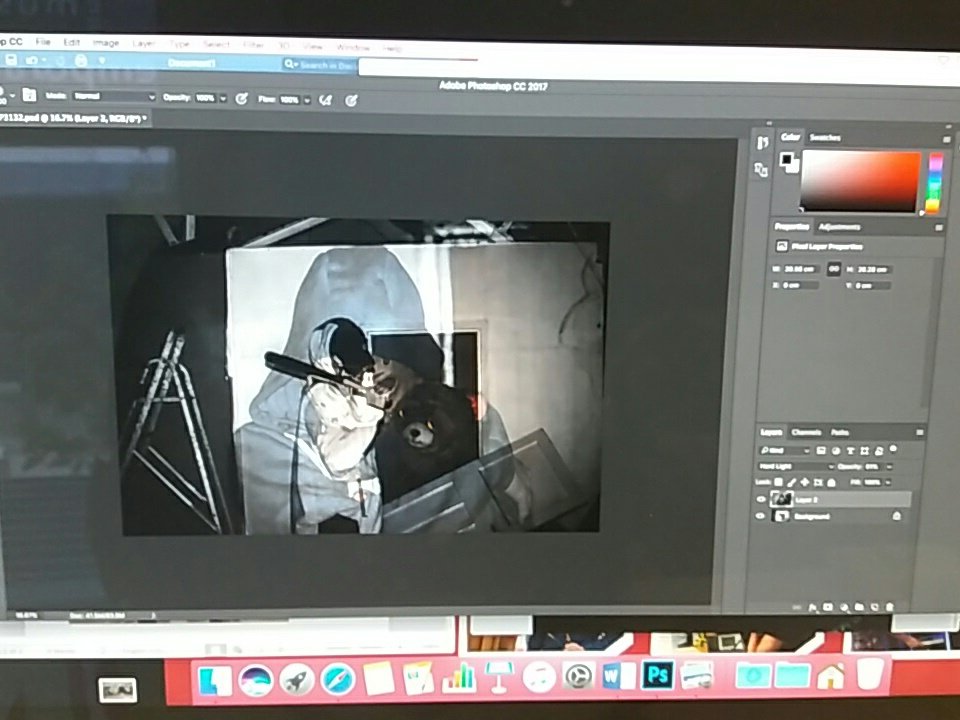Expand the layer Fill dropdown arrow
The height and width of the screenshot is (720, 960).
(887, 482)
